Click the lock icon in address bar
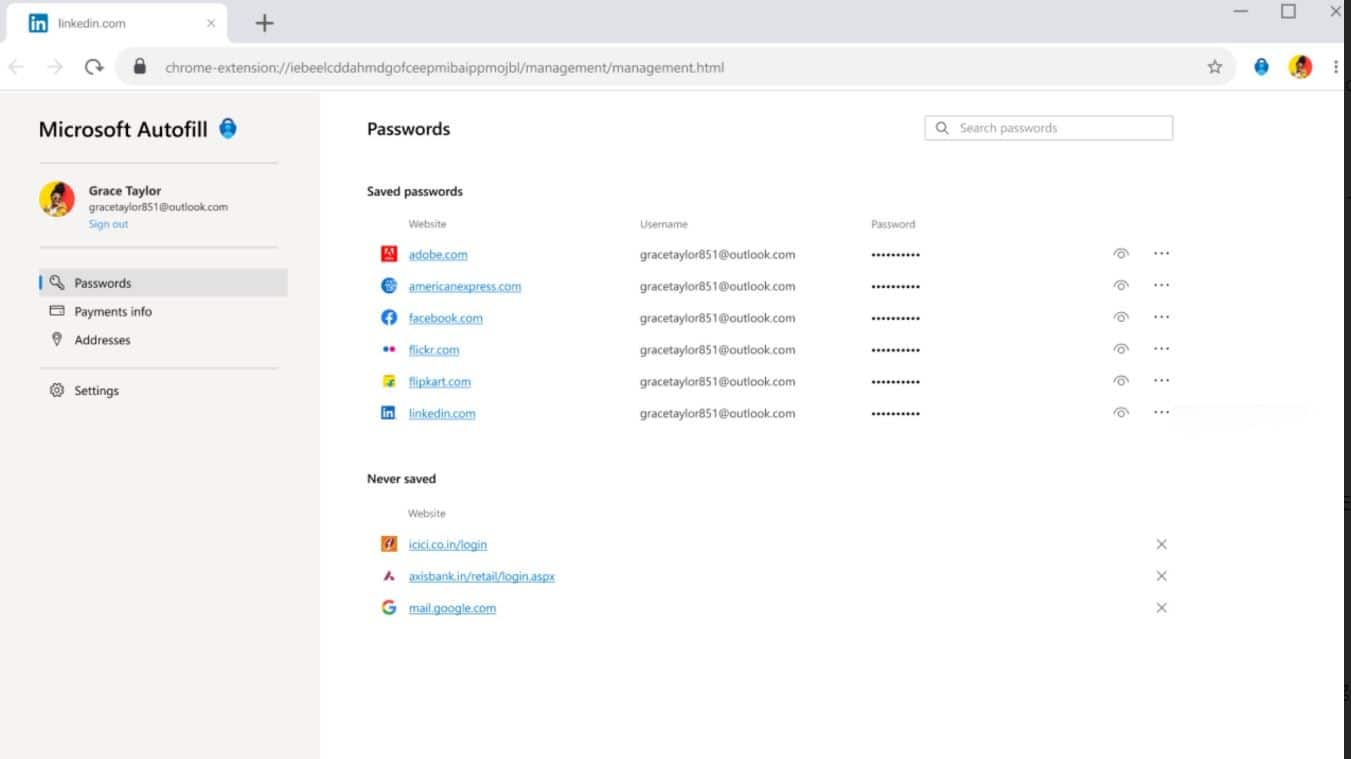The image size is (1351, 759). [140, 67]
